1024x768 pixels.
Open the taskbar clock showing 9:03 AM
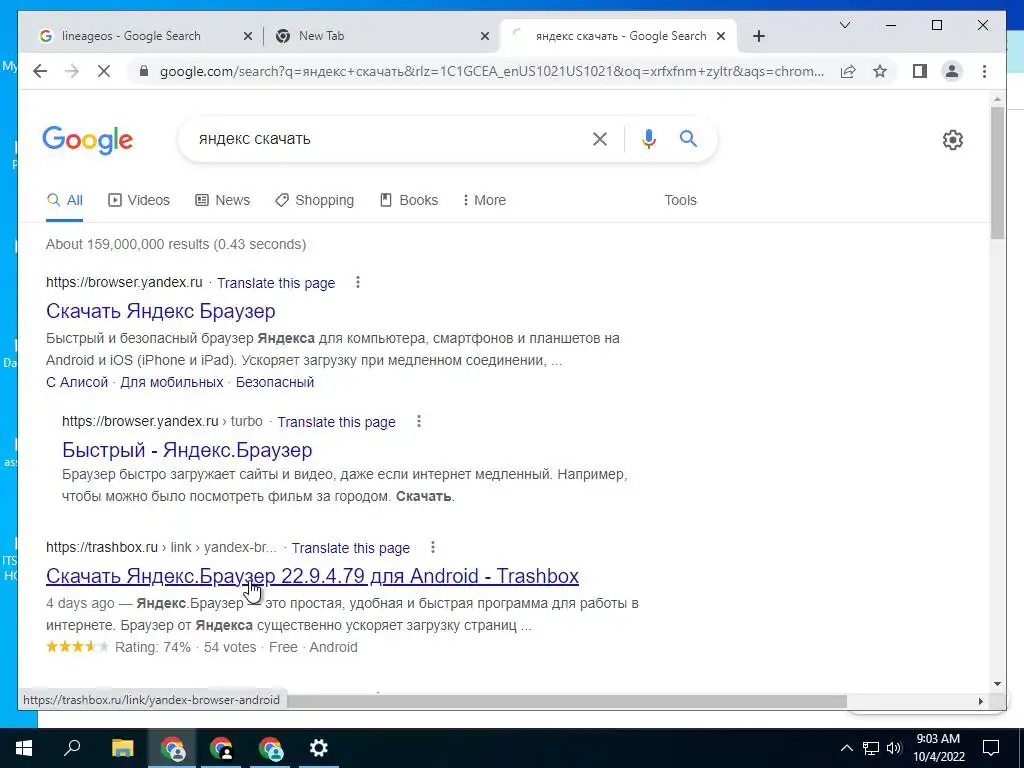click(x=938, y=748)
